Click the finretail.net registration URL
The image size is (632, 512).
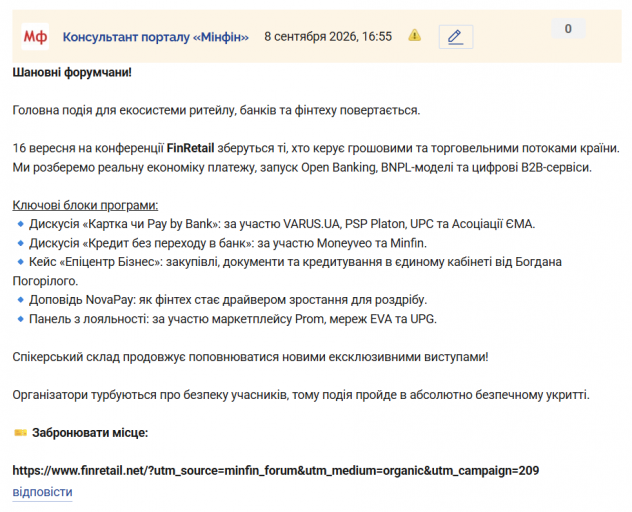pyautogui.click(x=276, y=470)
